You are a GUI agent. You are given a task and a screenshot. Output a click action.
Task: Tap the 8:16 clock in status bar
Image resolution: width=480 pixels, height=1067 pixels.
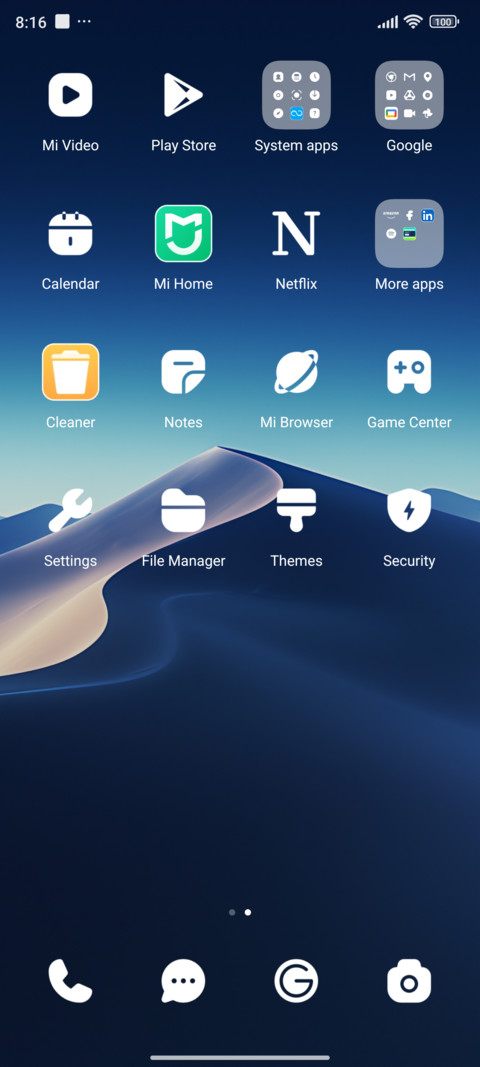pyautogui.click(x=31, y=22)
